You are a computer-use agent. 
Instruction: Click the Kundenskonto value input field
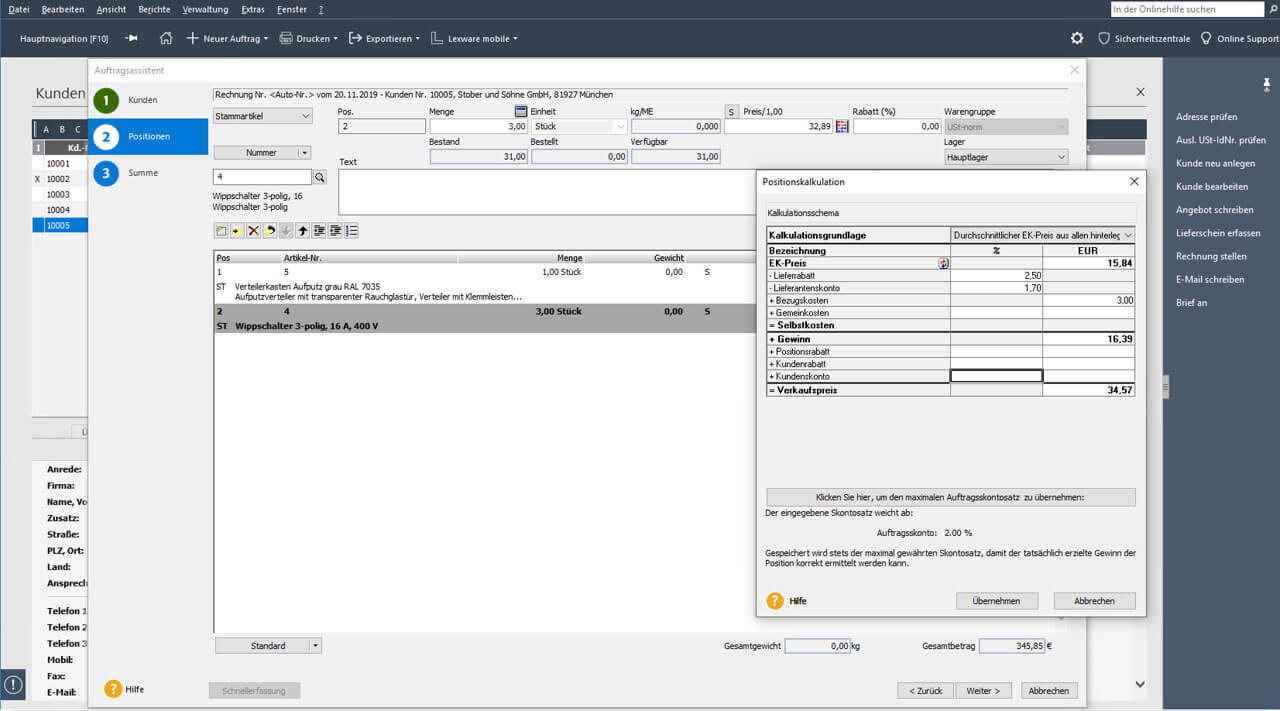[996, 375]
